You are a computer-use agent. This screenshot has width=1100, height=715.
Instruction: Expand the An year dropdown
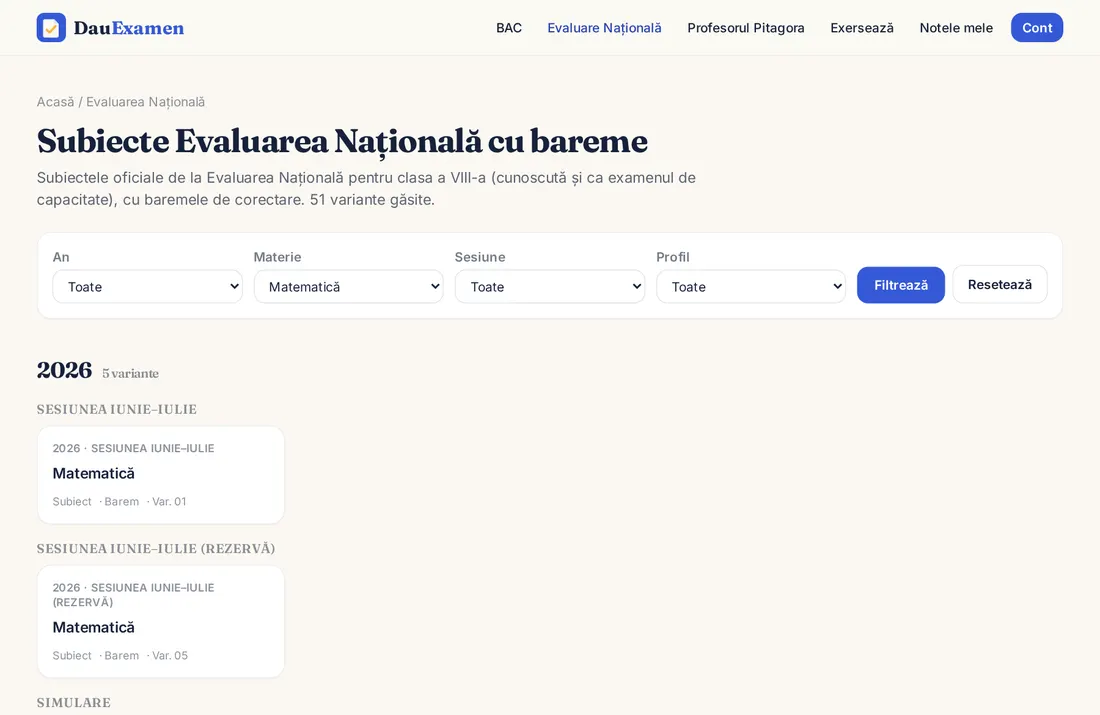pyautogui.click(x=147, y=286)
